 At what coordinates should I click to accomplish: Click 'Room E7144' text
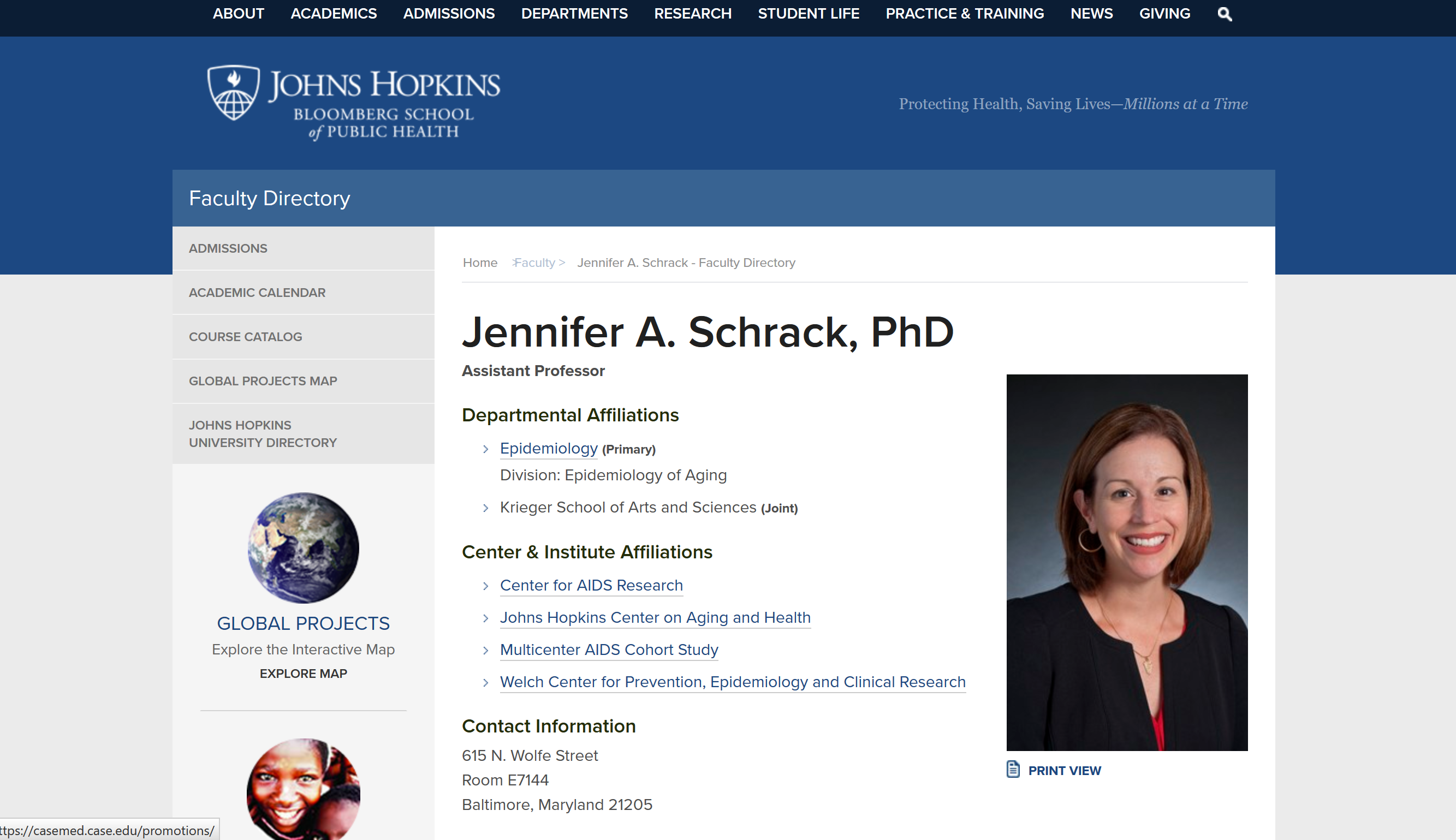[x=505, y=780]
